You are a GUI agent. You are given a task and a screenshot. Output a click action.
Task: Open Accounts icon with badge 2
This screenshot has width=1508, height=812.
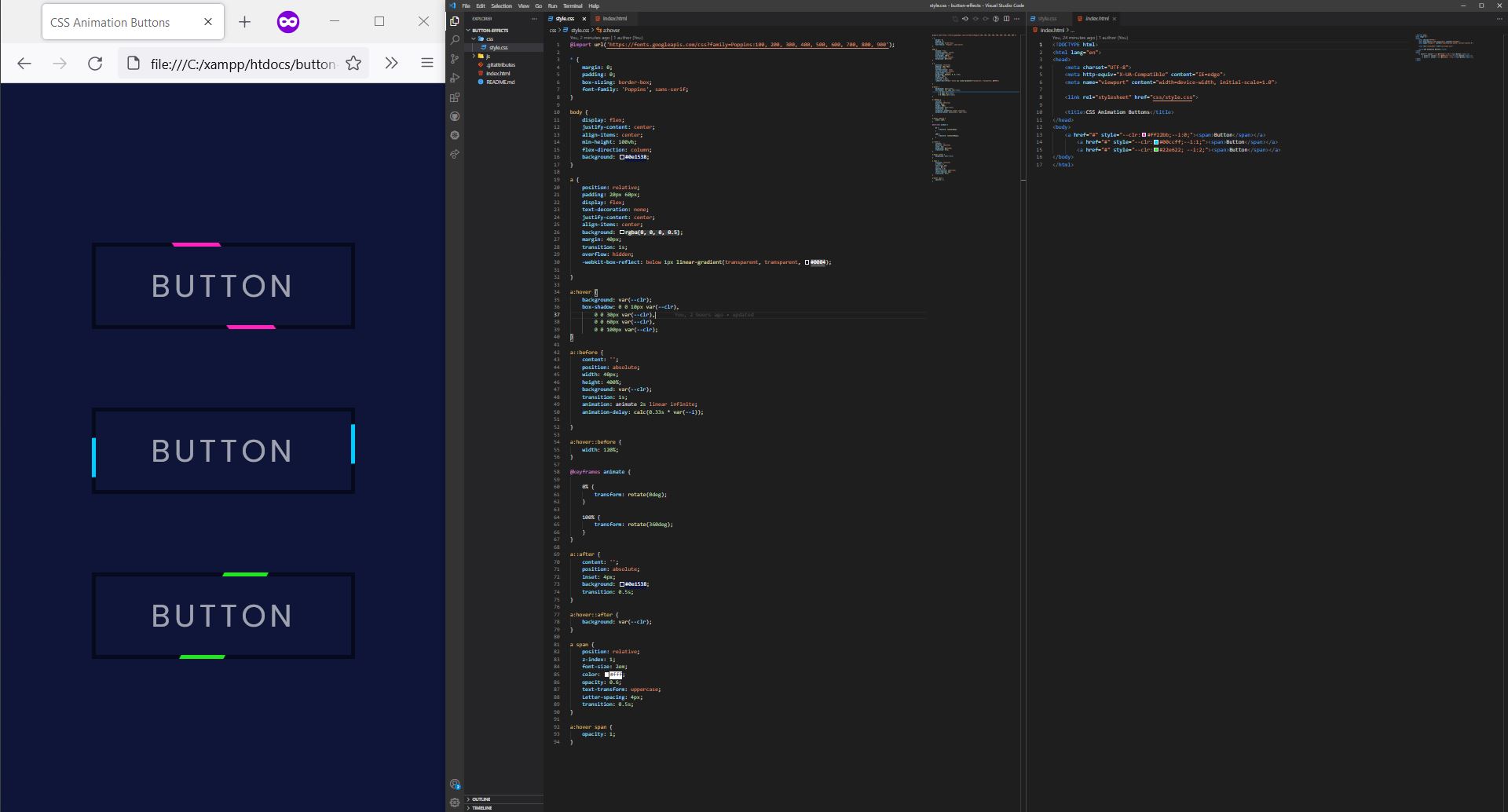tap(455, 784)
